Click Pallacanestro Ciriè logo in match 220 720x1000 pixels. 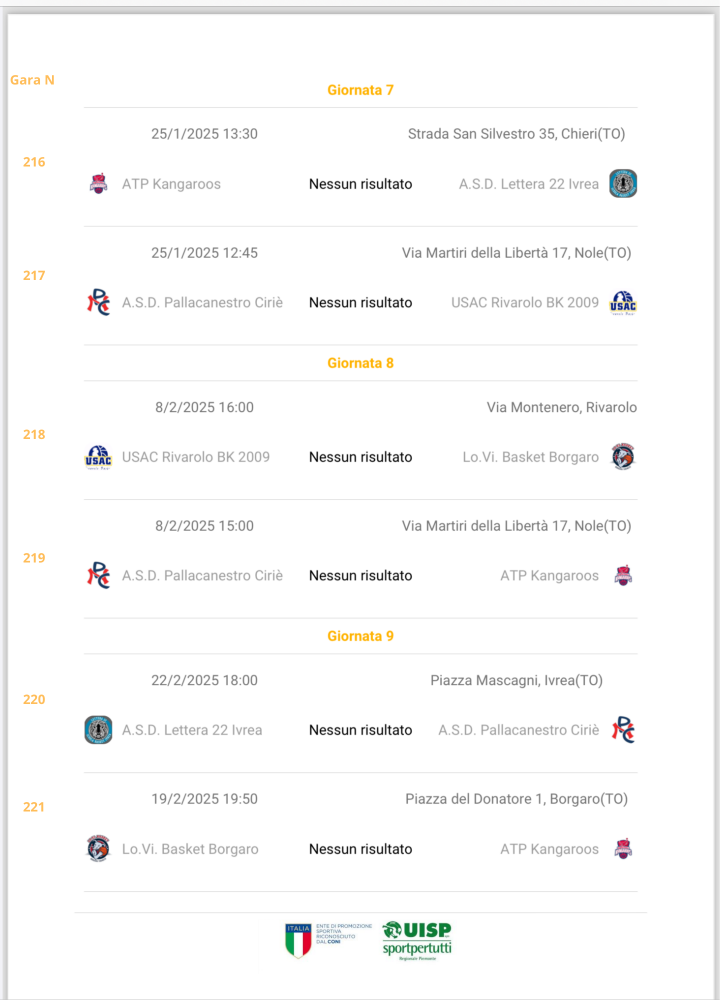click(623, 730)
